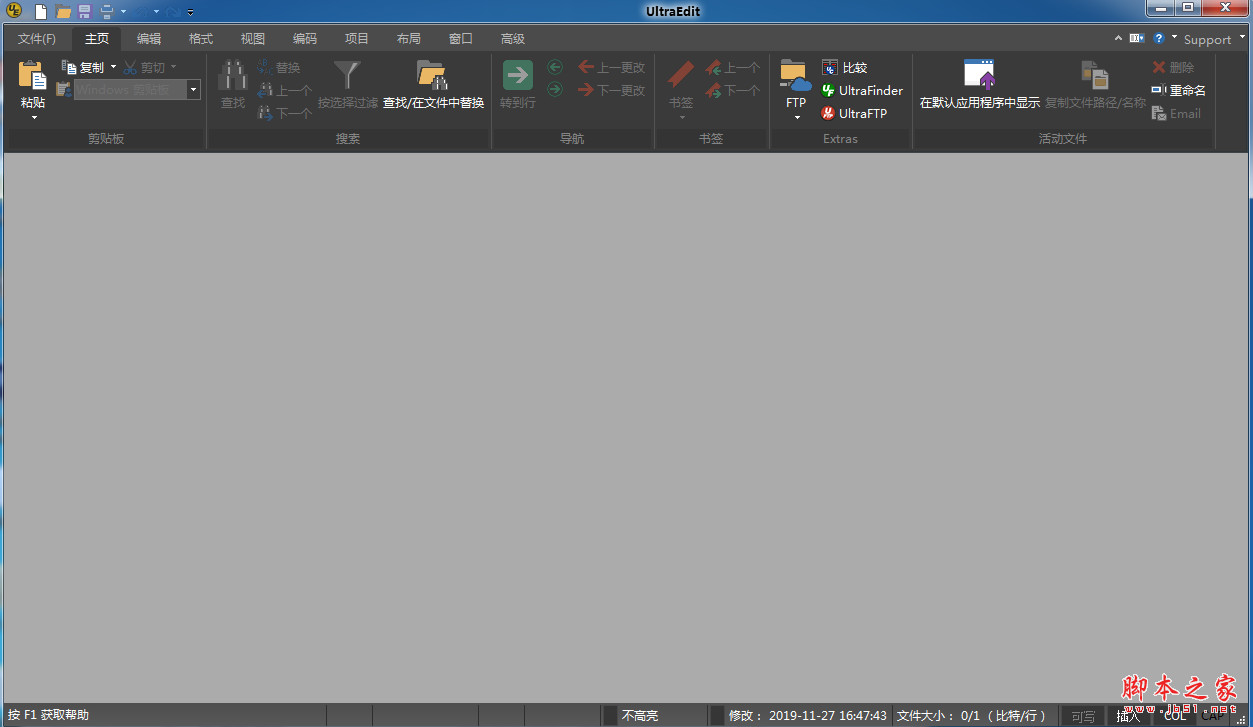Click the New file icon in title bar
Screen dimensions: 1253x727
point(40,12)
